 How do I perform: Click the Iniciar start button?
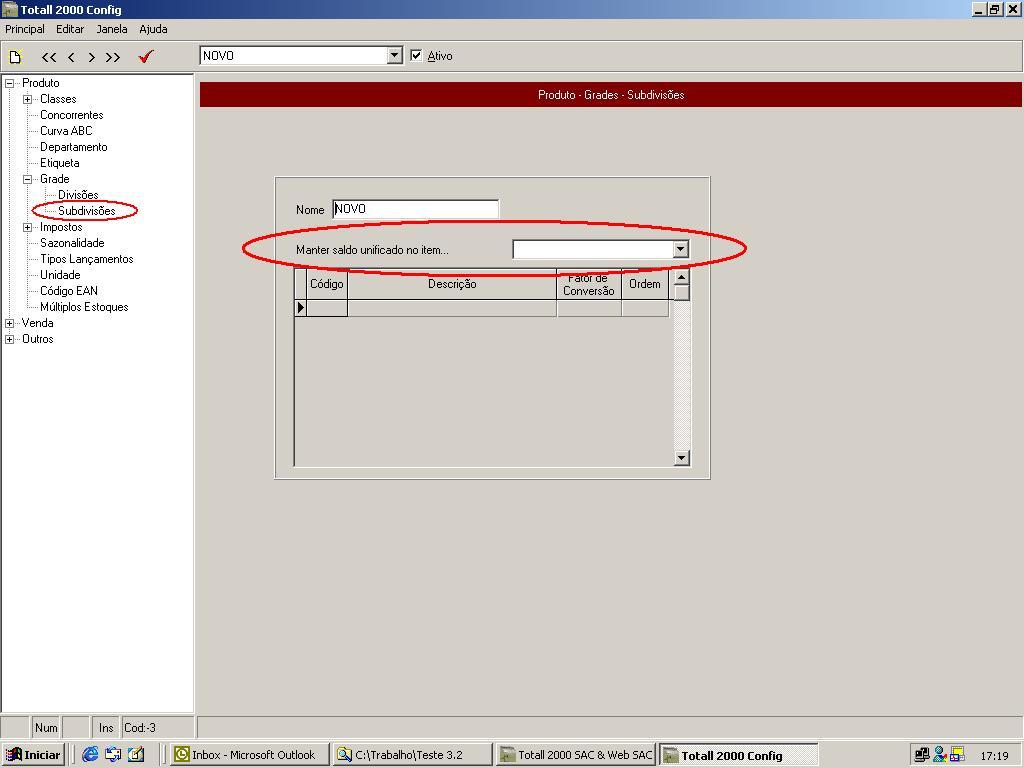click(x=33, y=754)
